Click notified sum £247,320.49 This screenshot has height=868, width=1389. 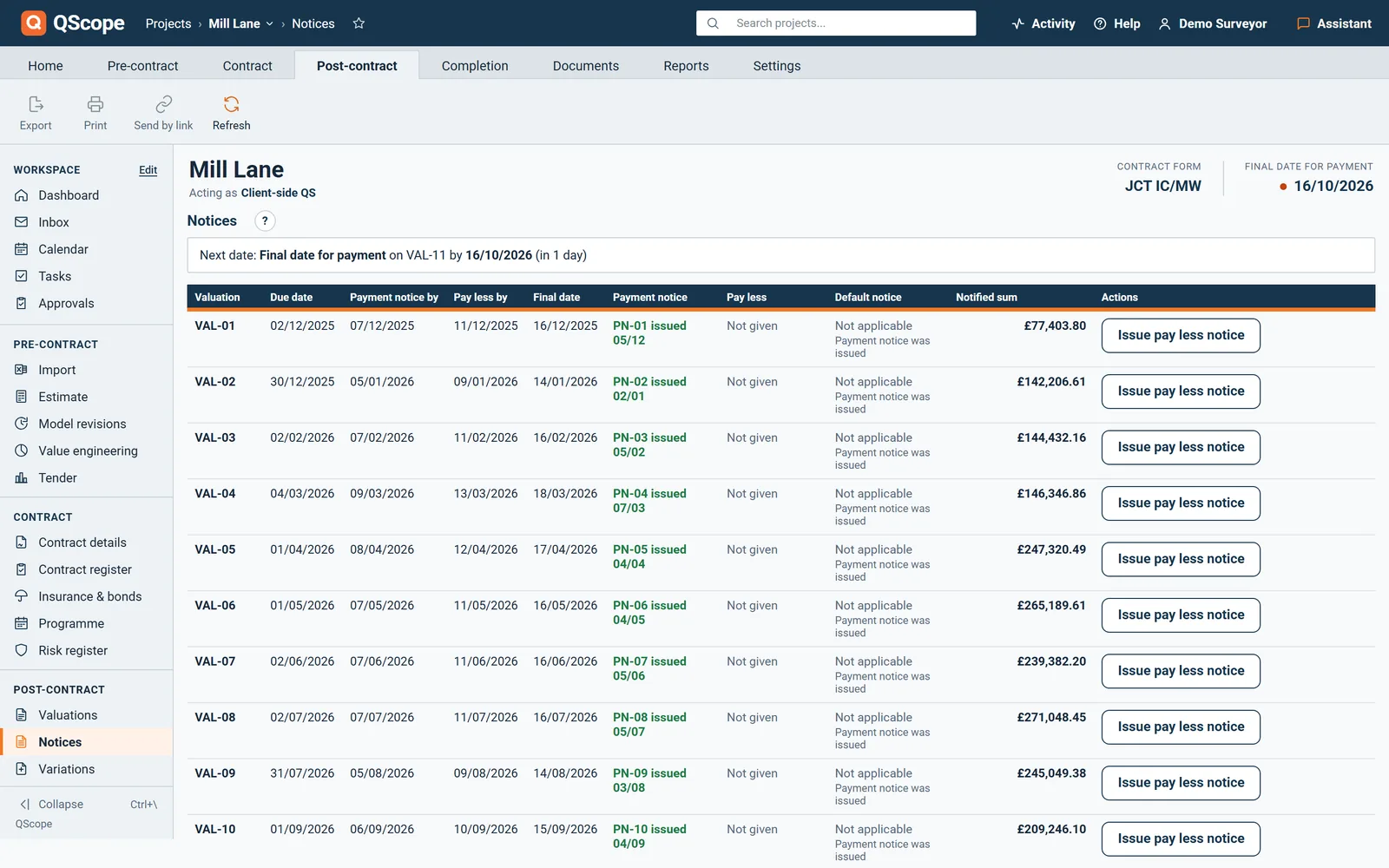(1051, 549)
